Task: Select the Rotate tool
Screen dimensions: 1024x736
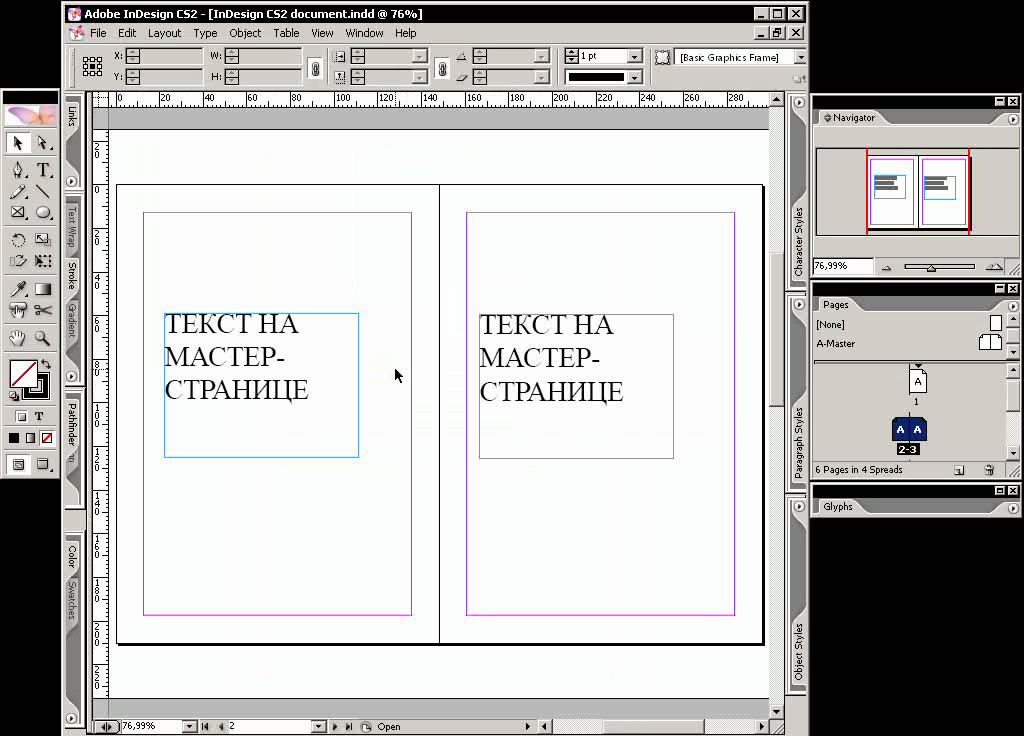Action: 18,240
